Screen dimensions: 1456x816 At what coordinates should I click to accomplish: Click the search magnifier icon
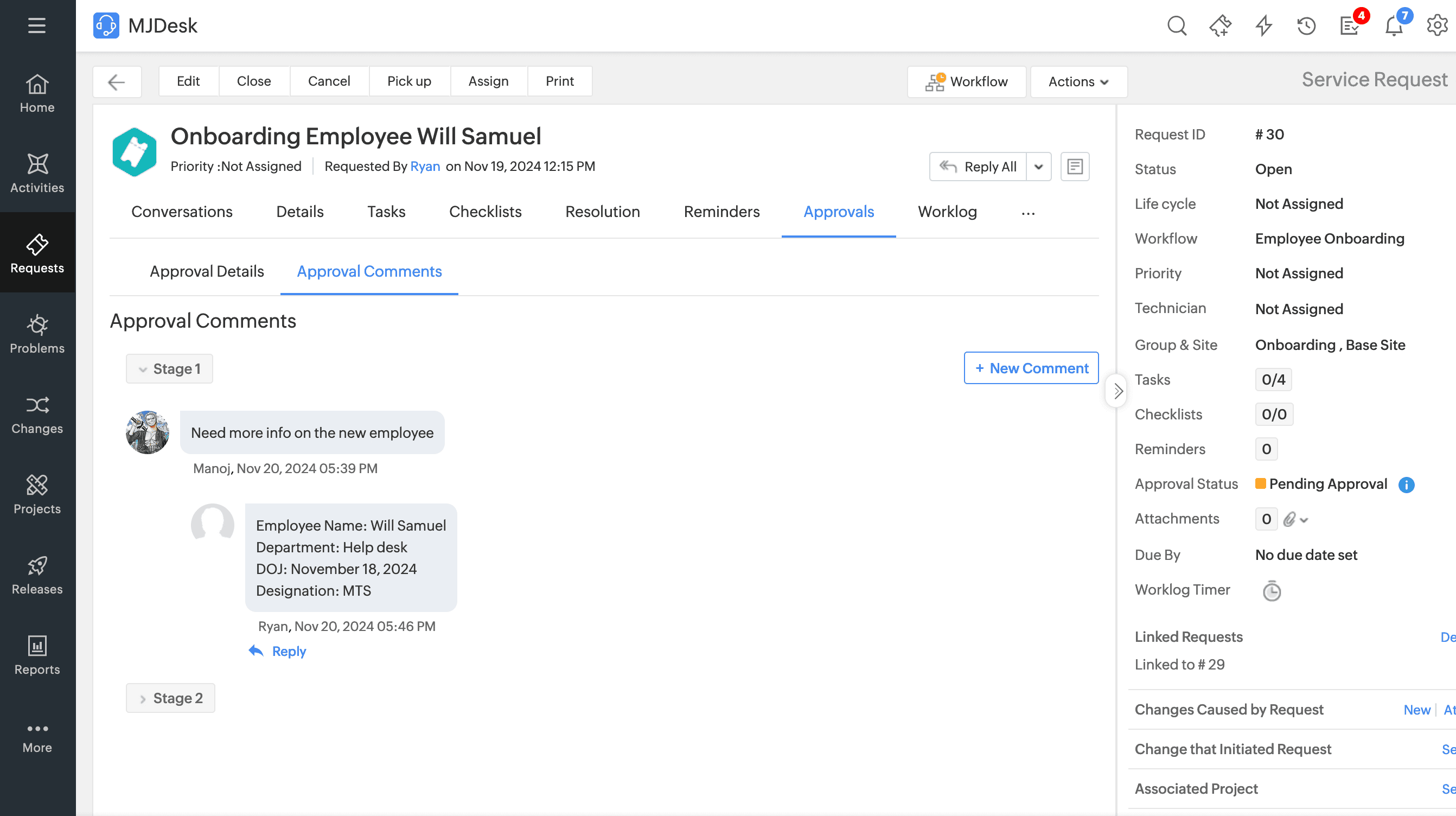coord(1177,26)
